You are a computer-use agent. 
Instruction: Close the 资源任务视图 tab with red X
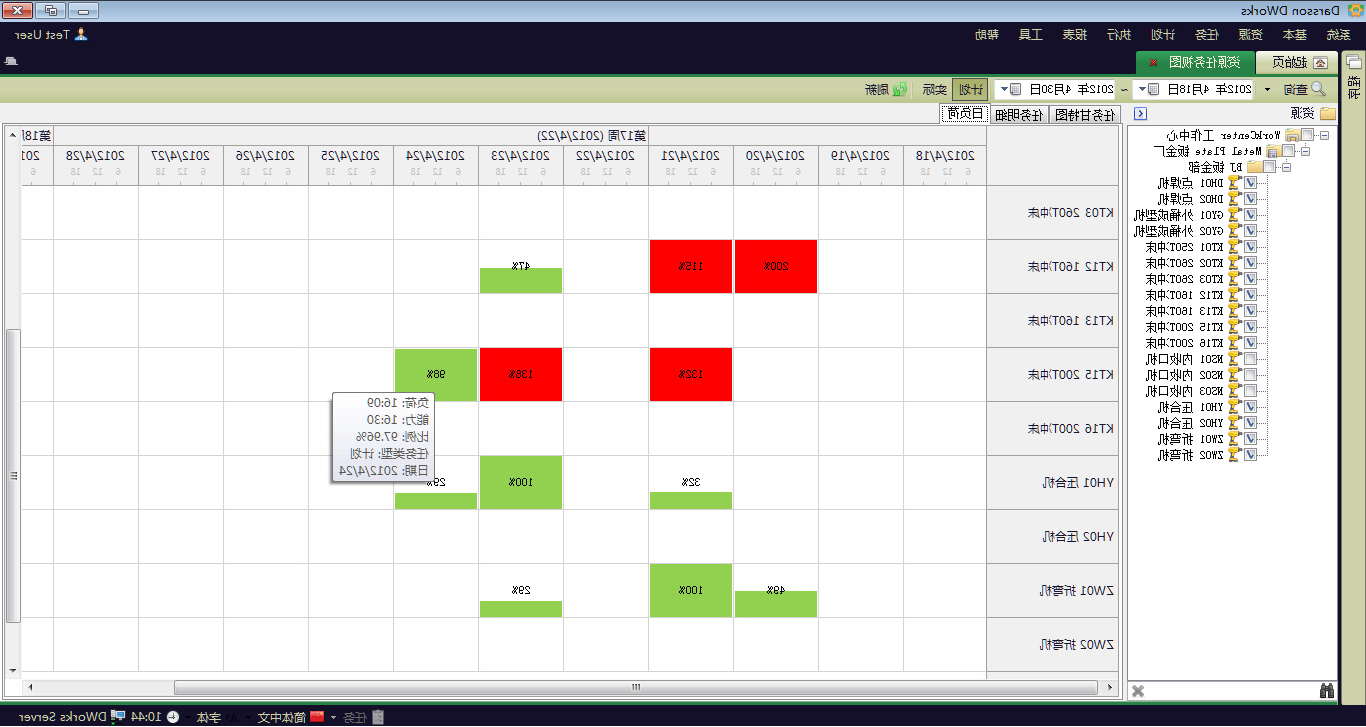click(1153, 63)
